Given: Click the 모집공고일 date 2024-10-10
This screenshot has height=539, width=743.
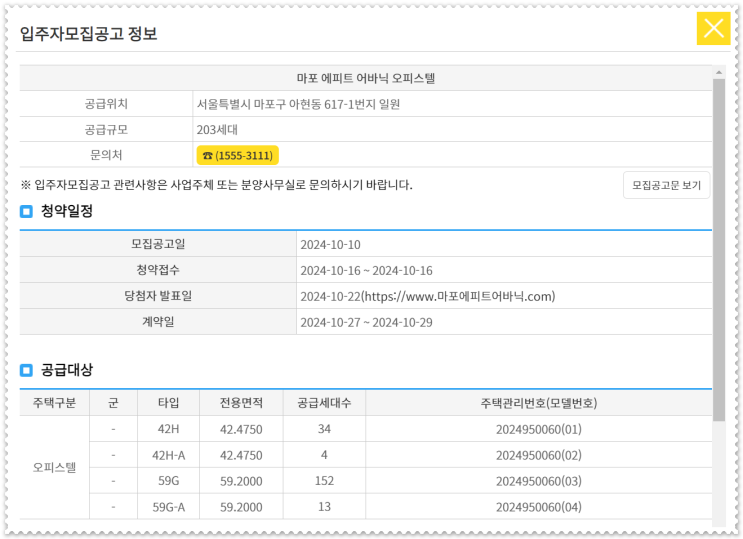Looking at the screenshot, I should tap(330, 245).
